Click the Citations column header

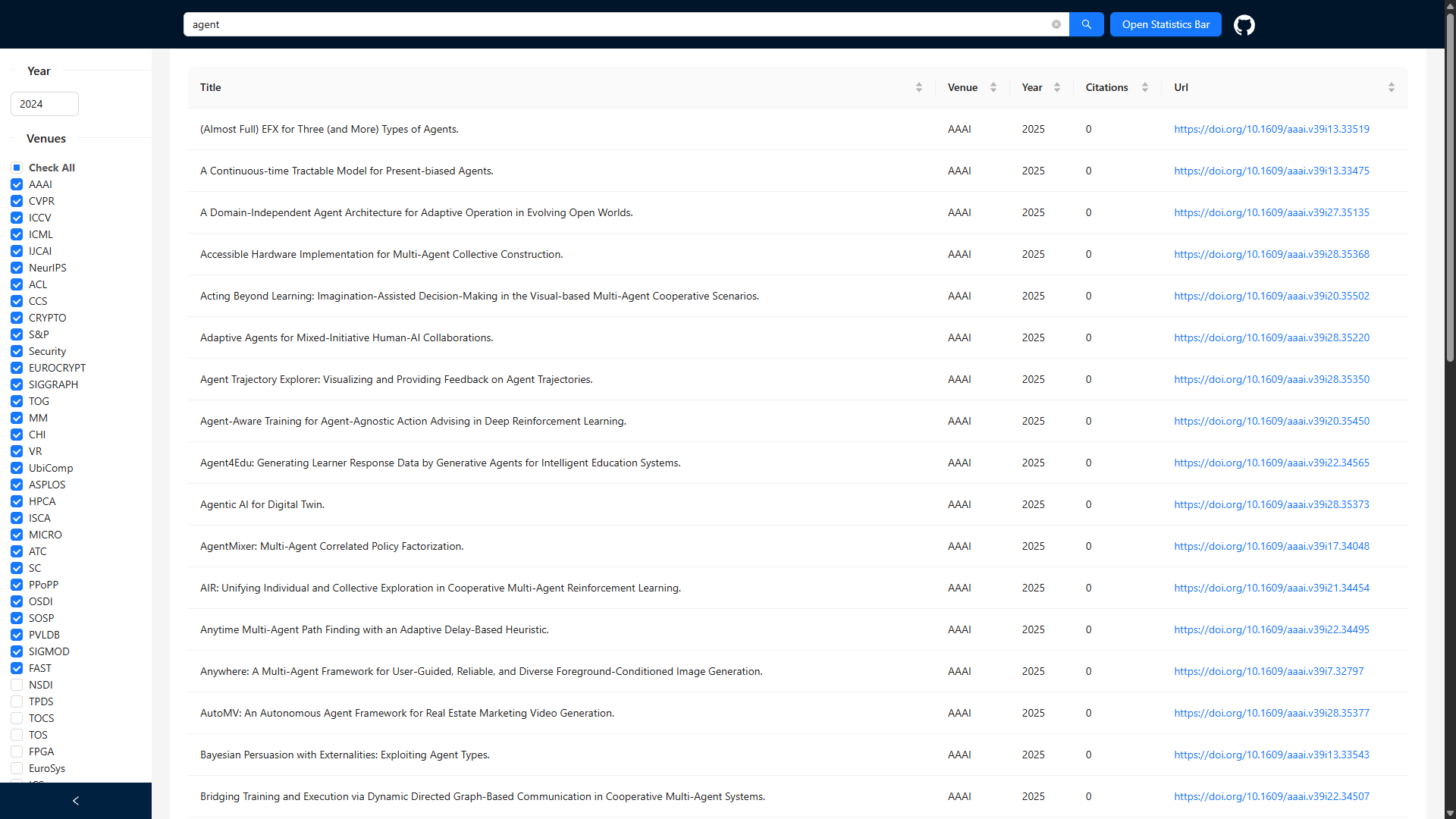point(1106,87)
